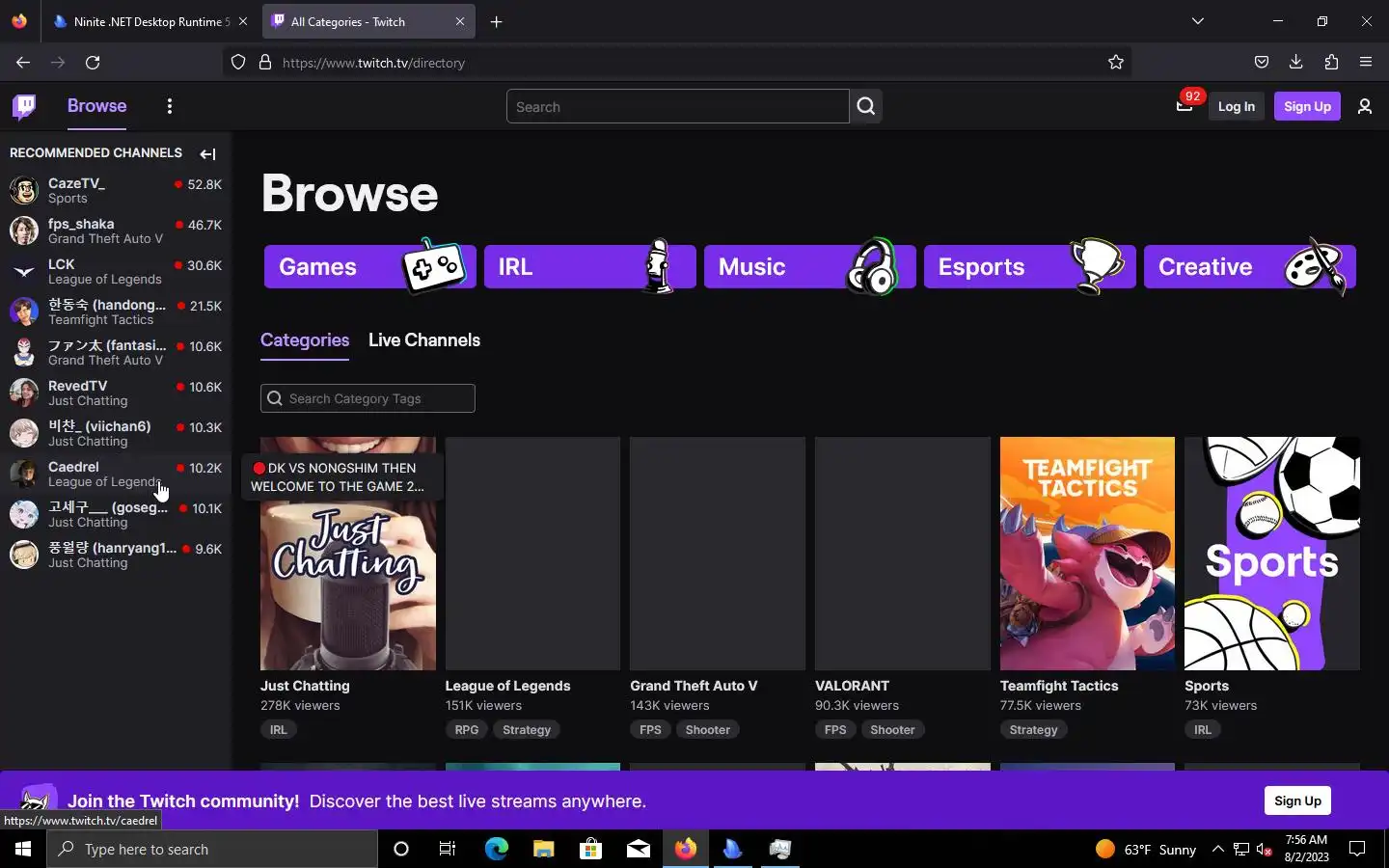This screenshot has width=1389, height=868.
Task: Select the Shooter tag under Grand Theft Auto V
Action: pyautogui.click(x=708, y=730)
